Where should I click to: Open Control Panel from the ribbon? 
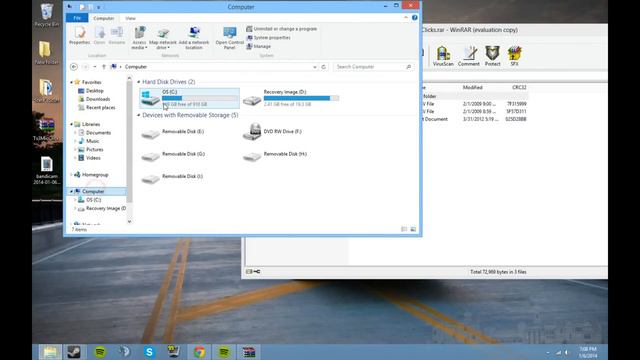point(229,38)
